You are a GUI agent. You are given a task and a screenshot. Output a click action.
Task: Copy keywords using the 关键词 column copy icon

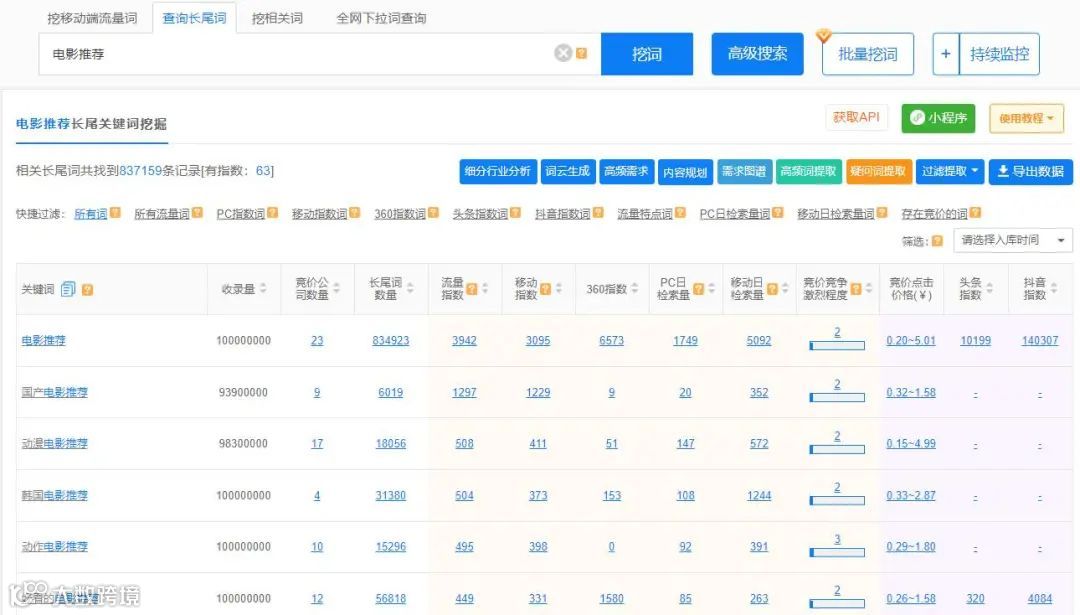68,289
